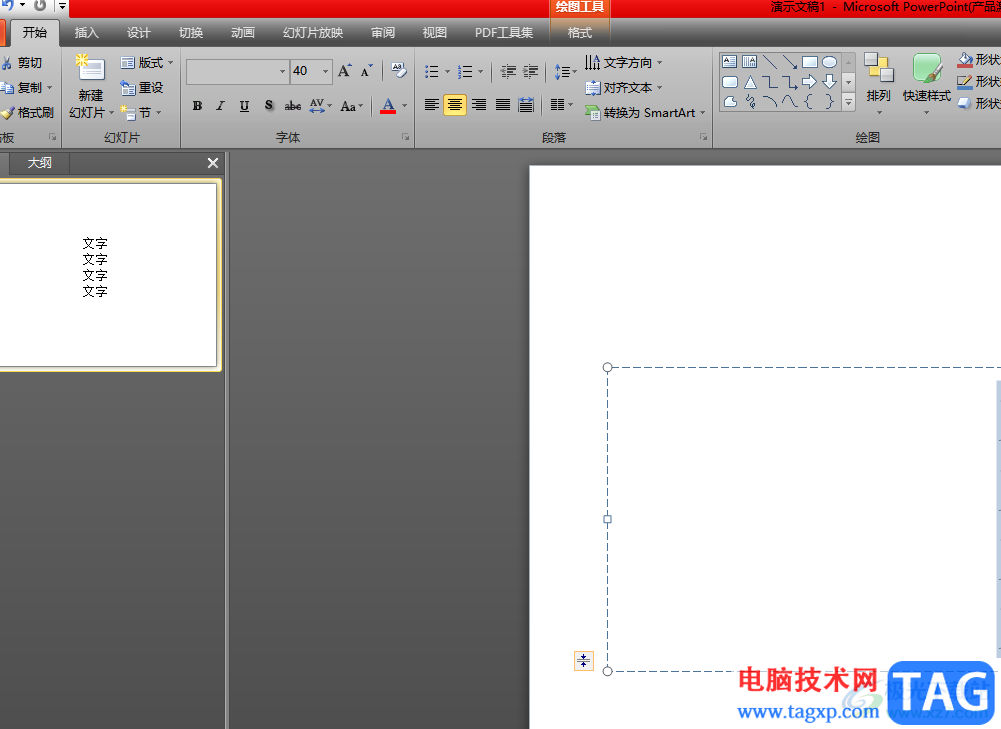Screen dimensions: 1001x729
Task: Close the slides outline pane
Action: (213, 163)
